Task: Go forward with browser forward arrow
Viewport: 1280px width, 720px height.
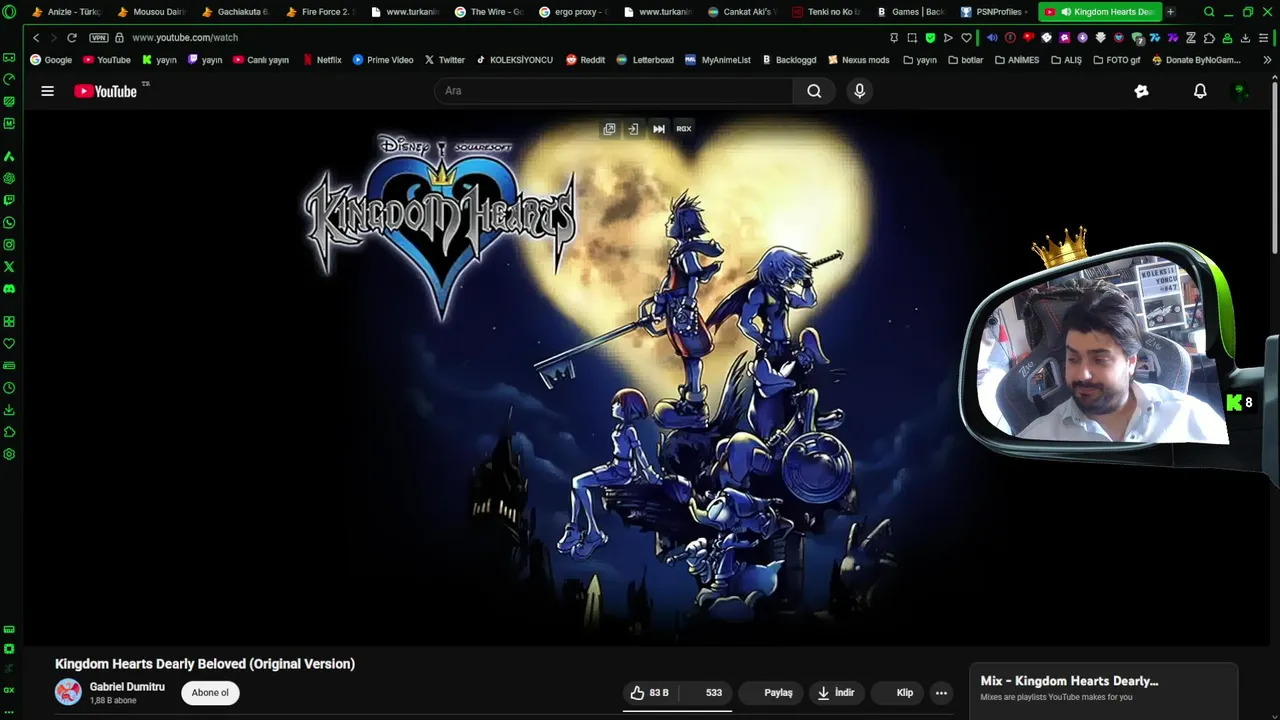Action: coord(53,37)
